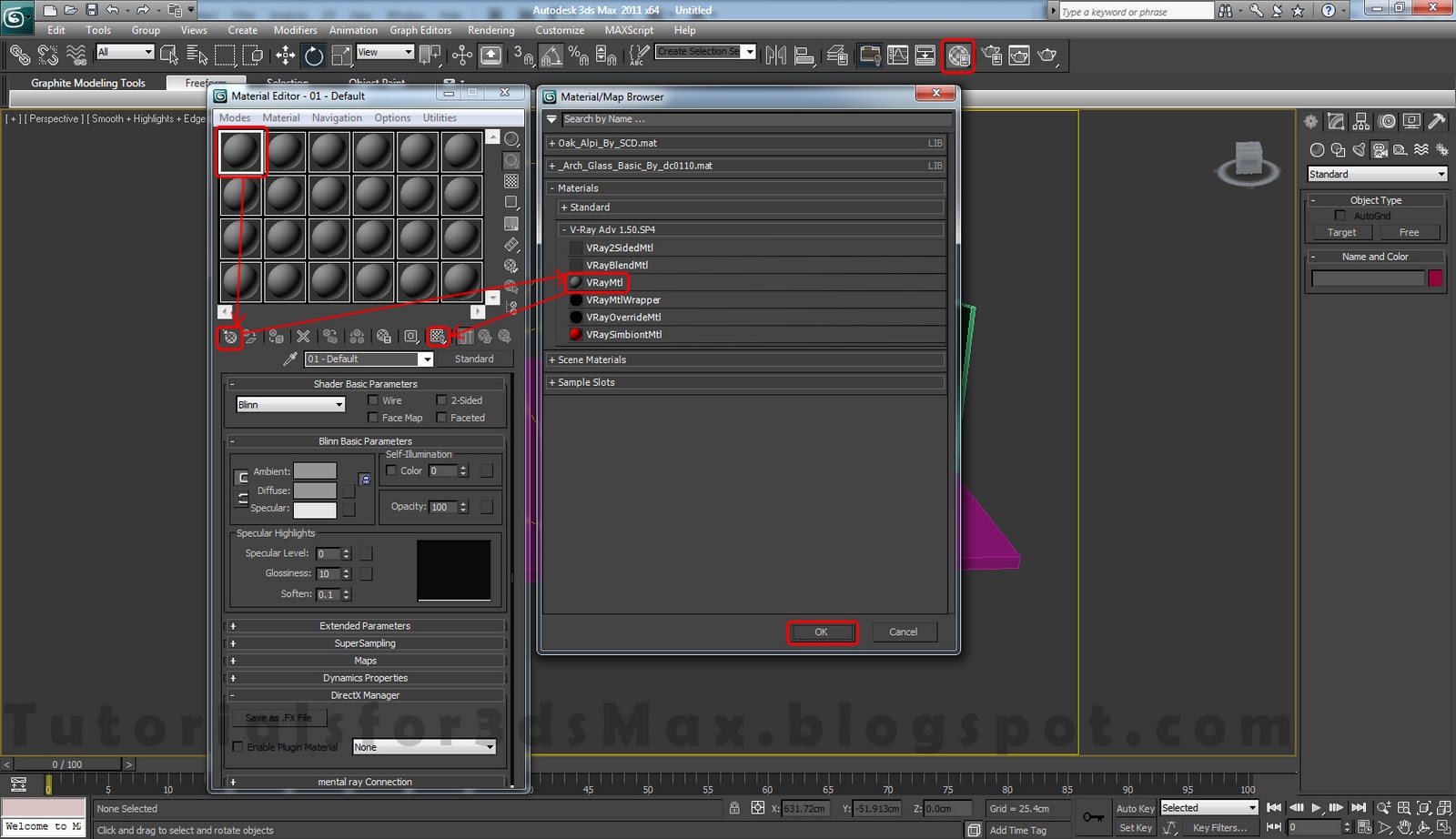Collapse the V-Ray Adv 1.50.SP4 group
The height and width of the screenshot is (839, 1456).
[751, 229]
